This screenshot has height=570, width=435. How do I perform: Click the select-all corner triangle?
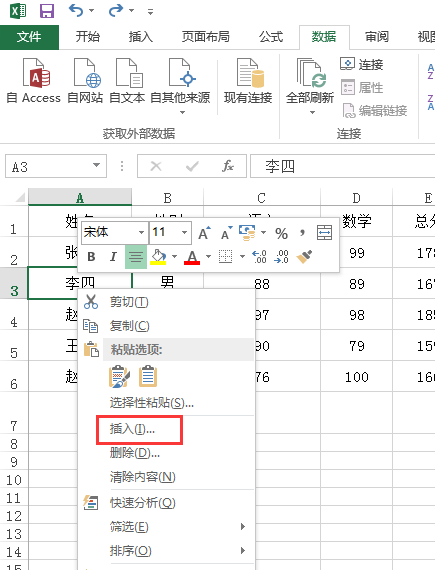click(x=19, y=197)
